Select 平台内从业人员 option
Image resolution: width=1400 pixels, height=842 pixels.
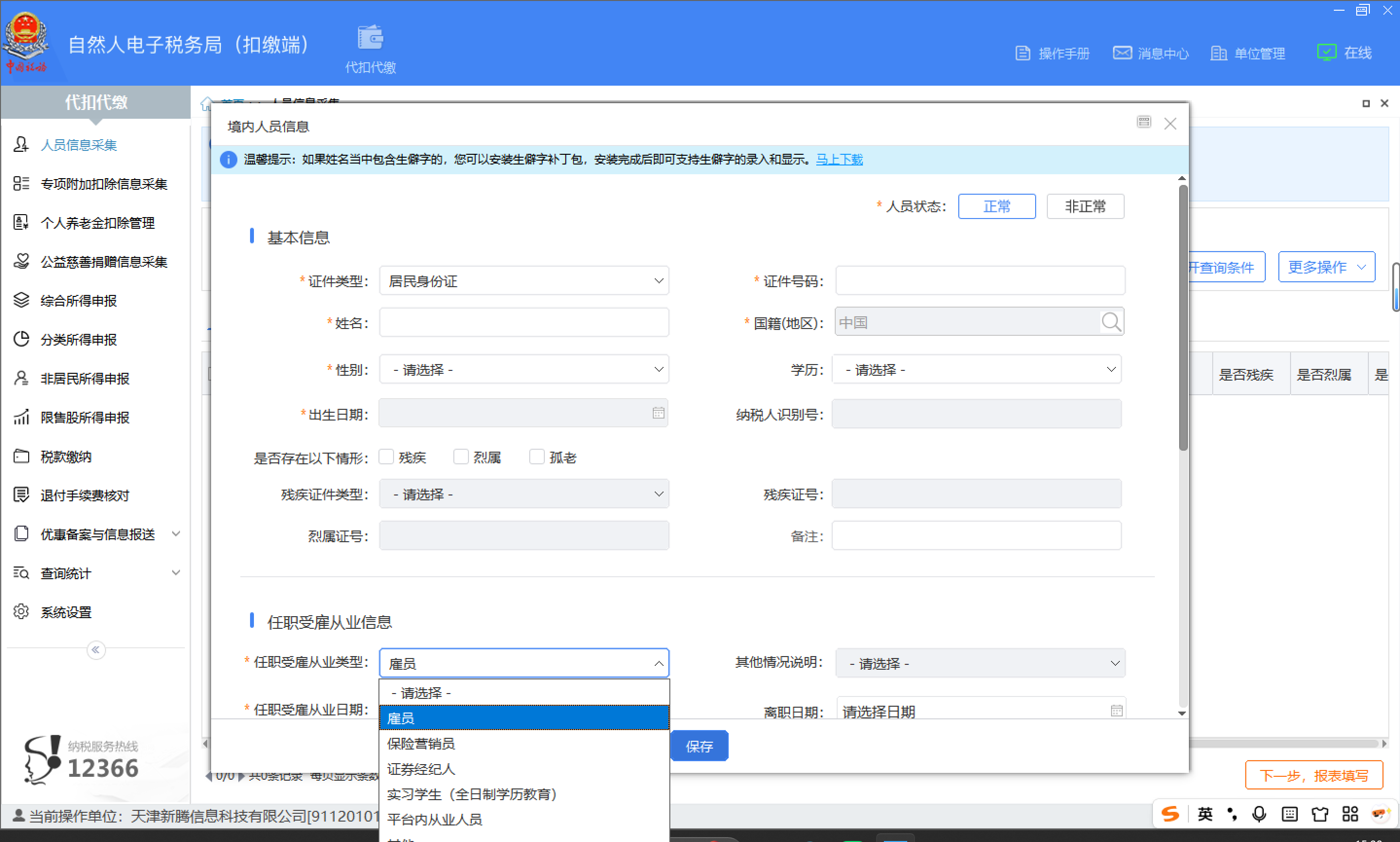point(524,819)
